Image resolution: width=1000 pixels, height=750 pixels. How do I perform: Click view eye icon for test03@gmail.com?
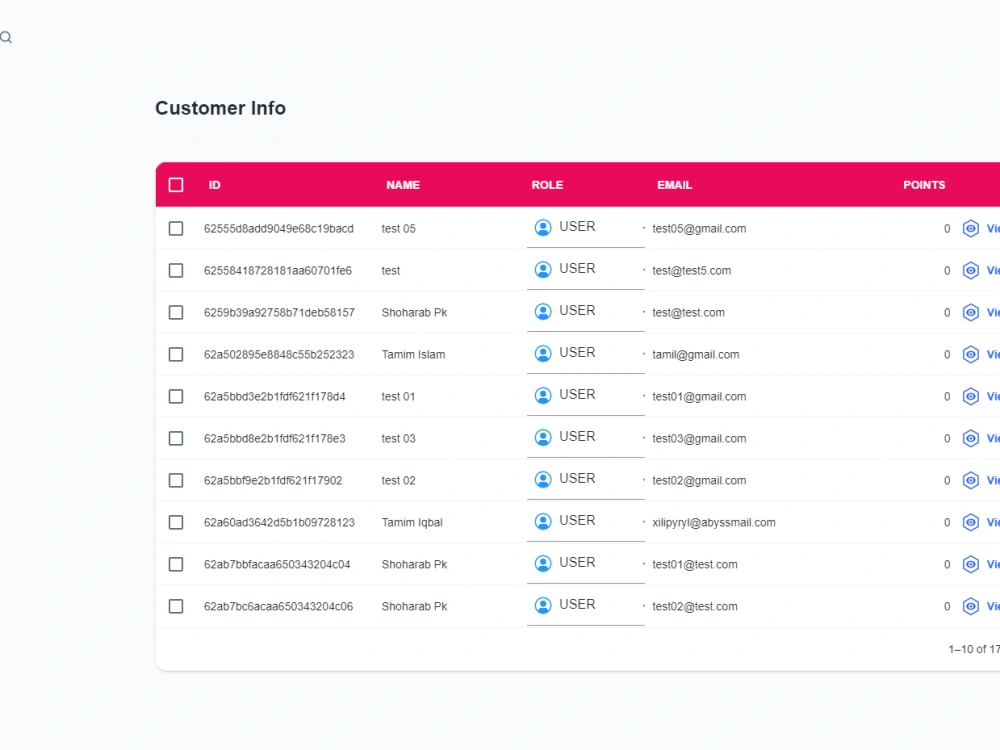tap(971, 438)
